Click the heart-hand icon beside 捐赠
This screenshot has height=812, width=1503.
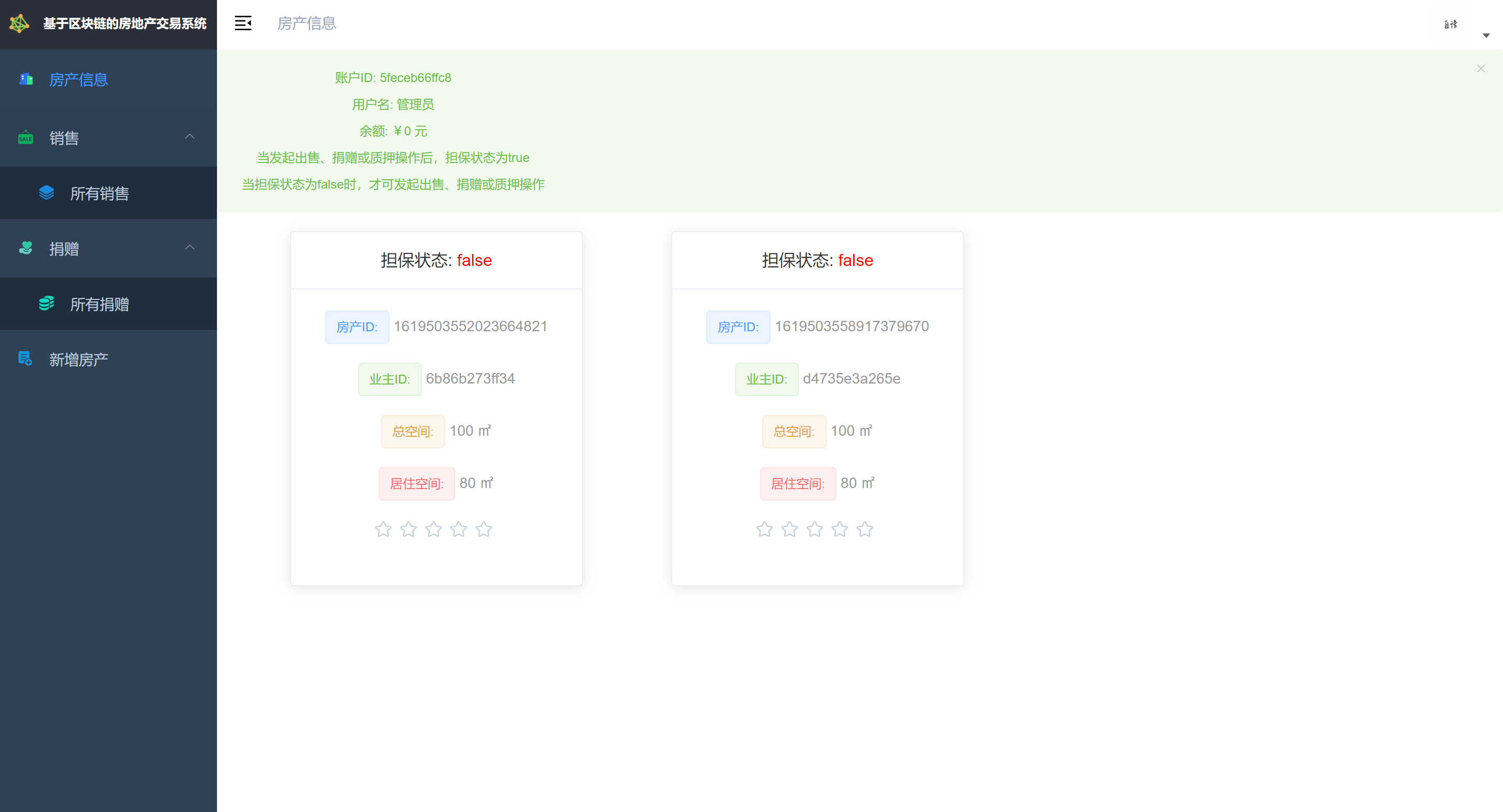(26, 248)
